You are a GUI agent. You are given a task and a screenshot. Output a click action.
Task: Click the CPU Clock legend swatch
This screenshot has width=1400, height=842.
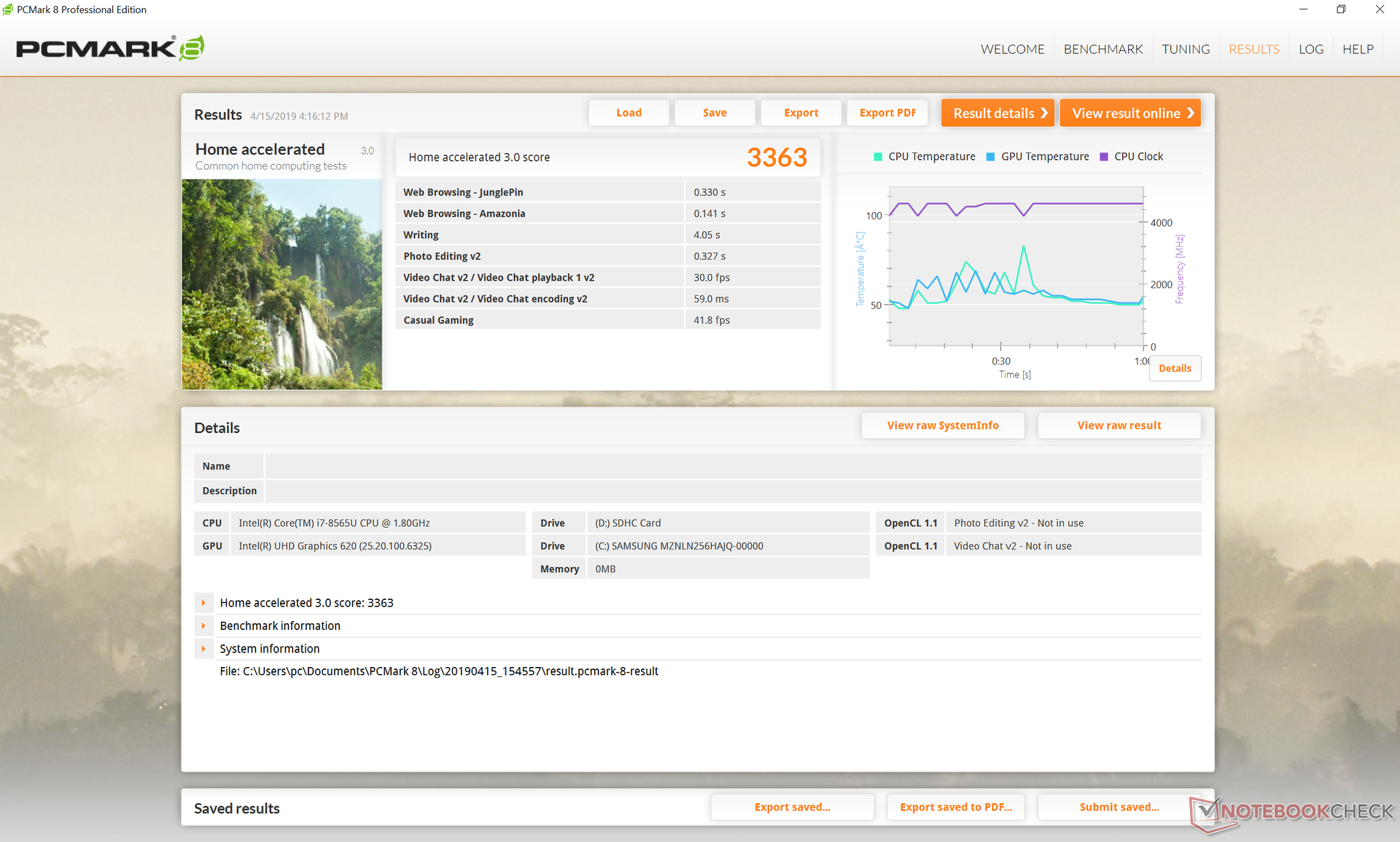coord(1103,157)
